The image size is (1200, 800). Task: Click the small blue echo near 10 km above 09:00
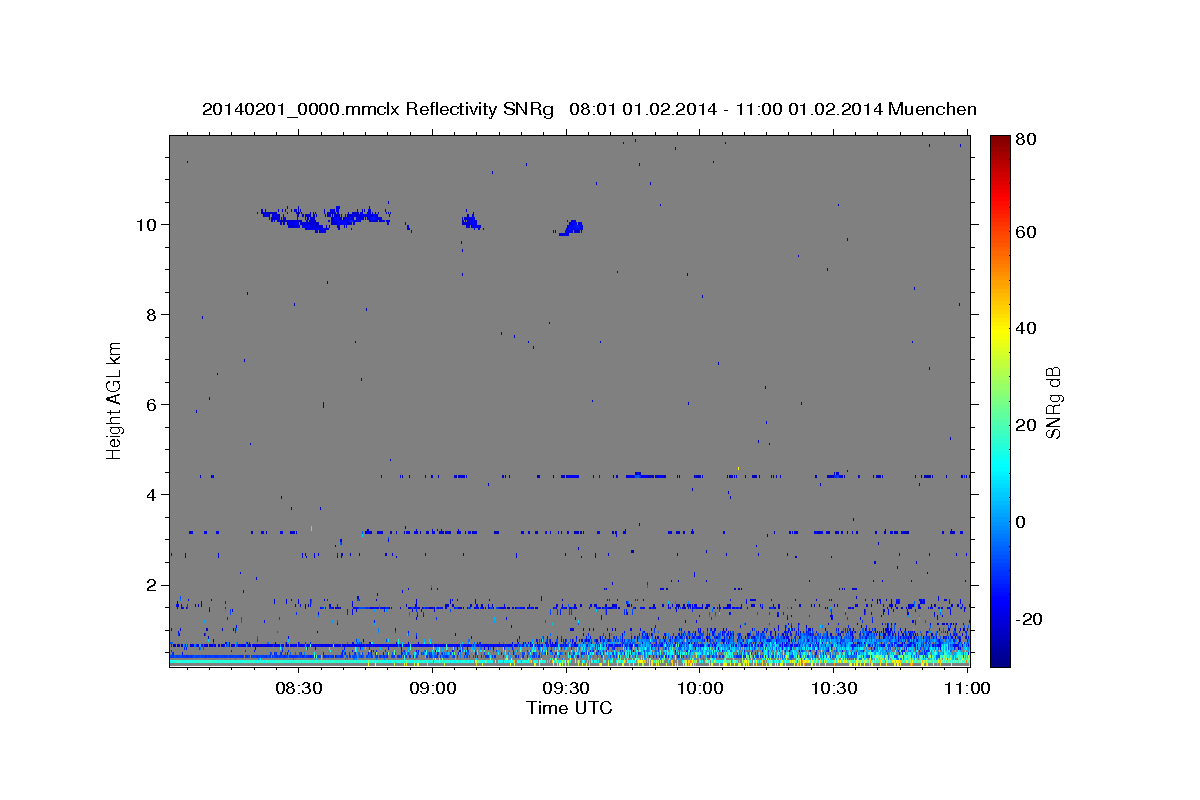click(x=471, y=221)
